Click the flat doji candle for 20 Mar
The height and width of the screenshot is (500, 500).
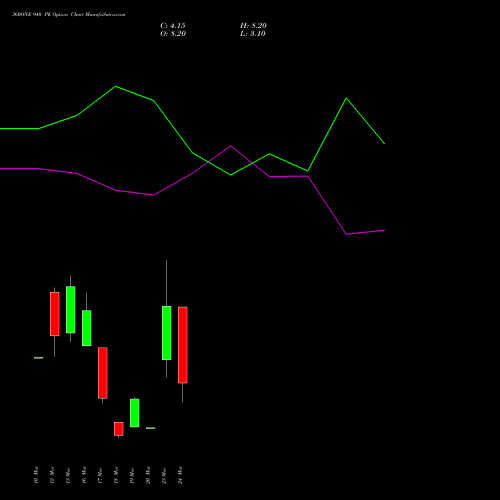point(151,428)
